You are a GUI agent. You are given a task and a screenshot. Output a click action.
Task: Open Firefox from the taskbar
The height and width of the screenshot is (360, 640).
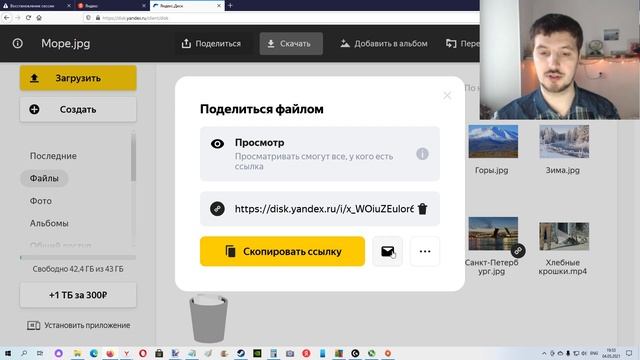pyautogui.click(x=110, y=353)
